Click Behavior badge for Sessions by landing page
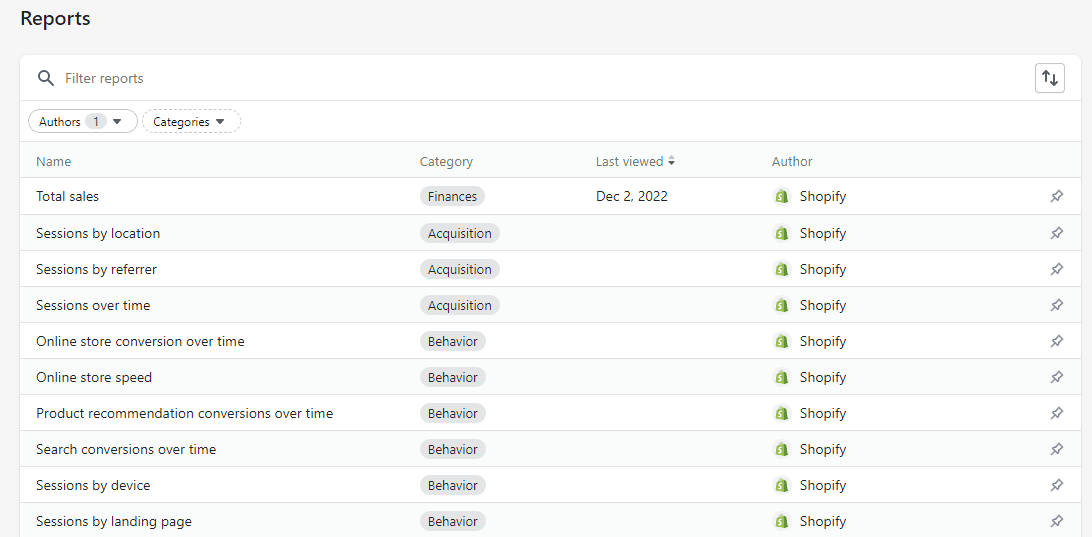 [453, 521]
